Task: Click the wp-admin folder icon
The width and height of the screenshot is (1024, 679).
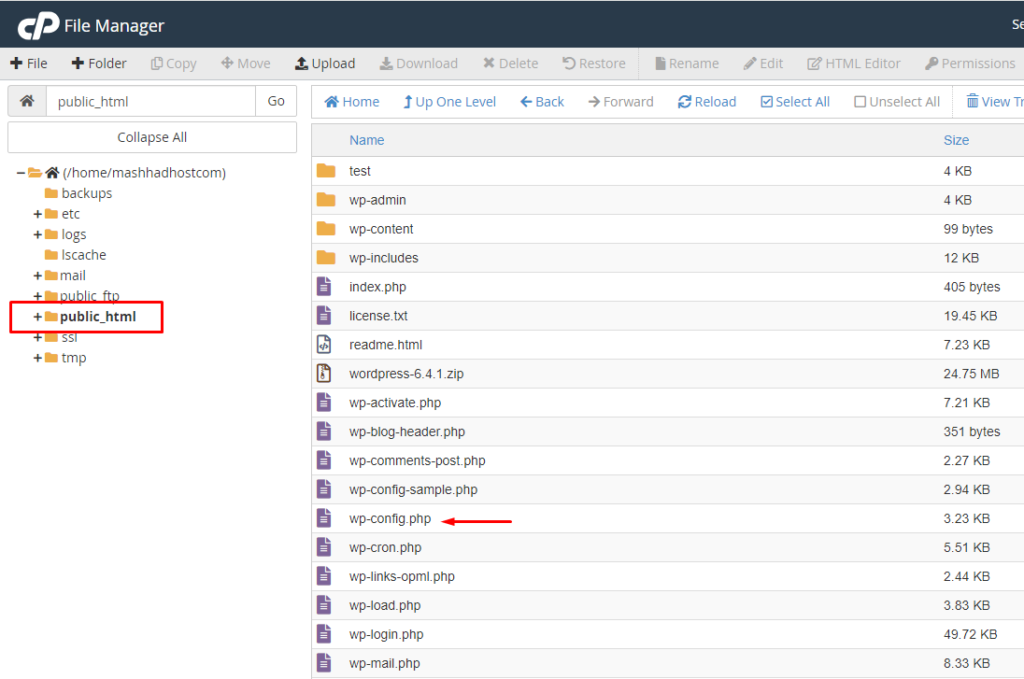Action: click(x=325, y=200)
